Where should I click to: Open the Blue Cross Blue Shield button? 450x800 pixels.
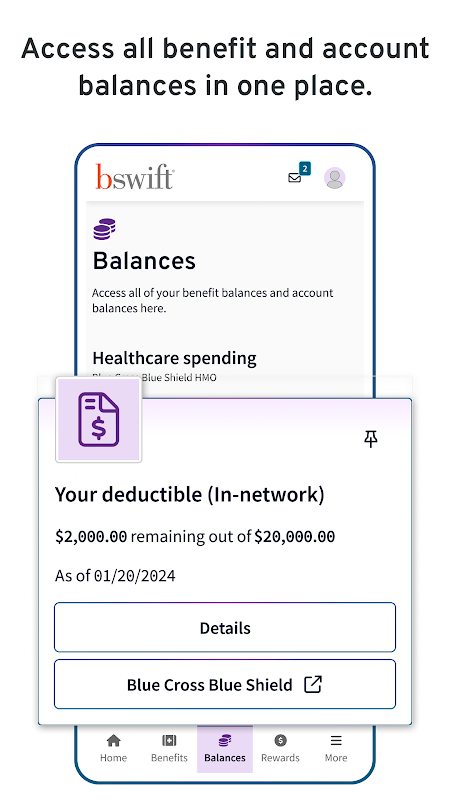point(225,684)
